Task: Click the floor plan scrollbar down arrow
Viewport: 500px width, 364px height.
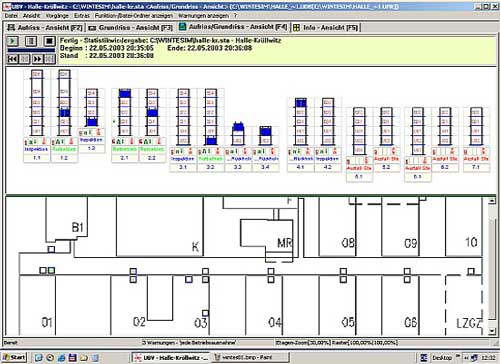Action: click(x=492, y=331)
